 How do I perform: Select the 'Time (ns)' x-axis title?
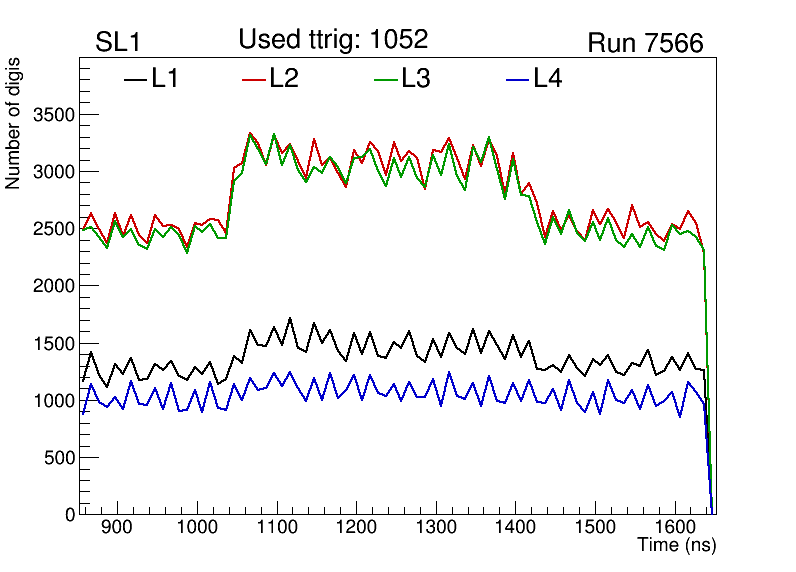coord(677,546)
